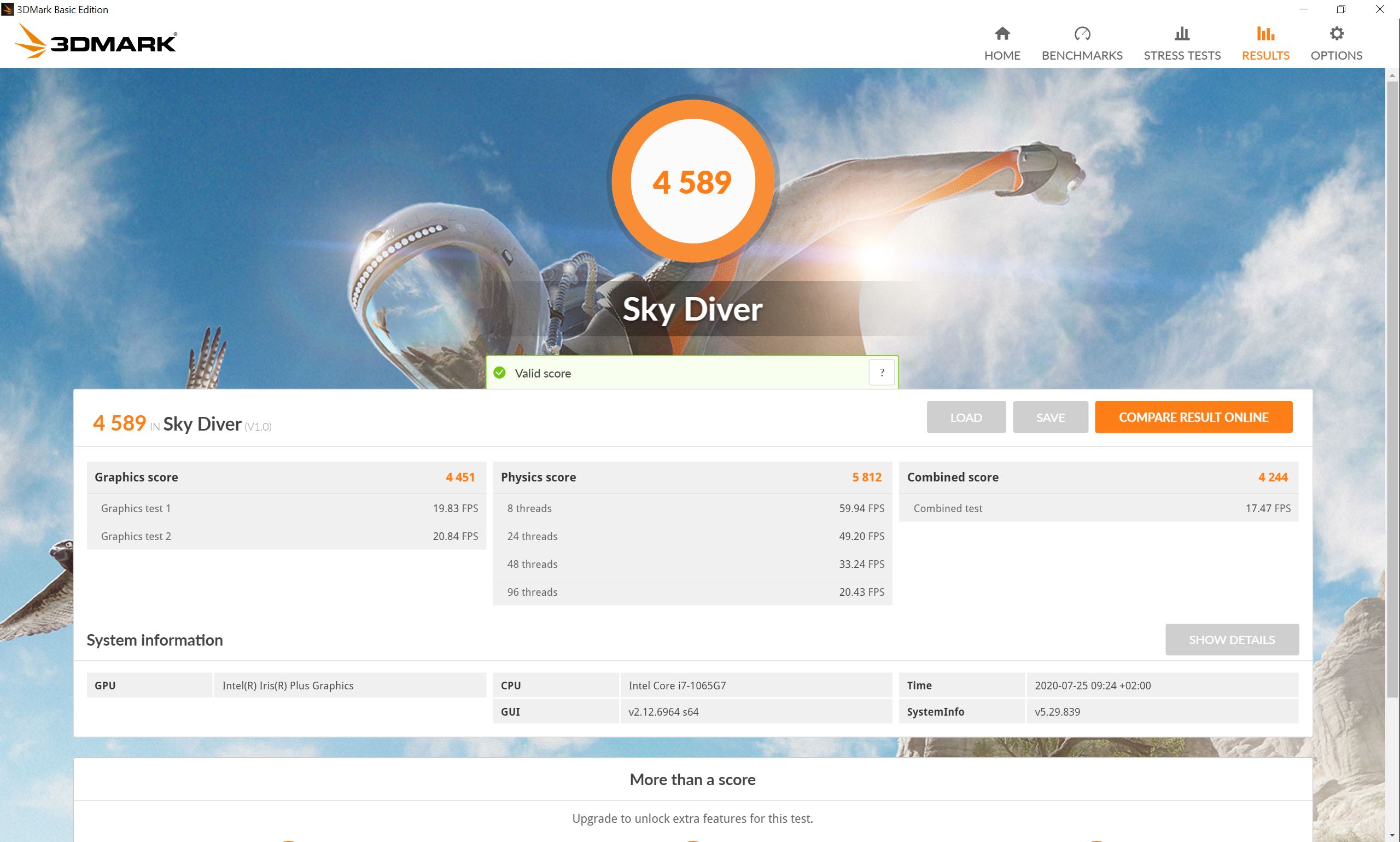Click COMPARE RESULT ONLINE button

tap(1193, 417)
